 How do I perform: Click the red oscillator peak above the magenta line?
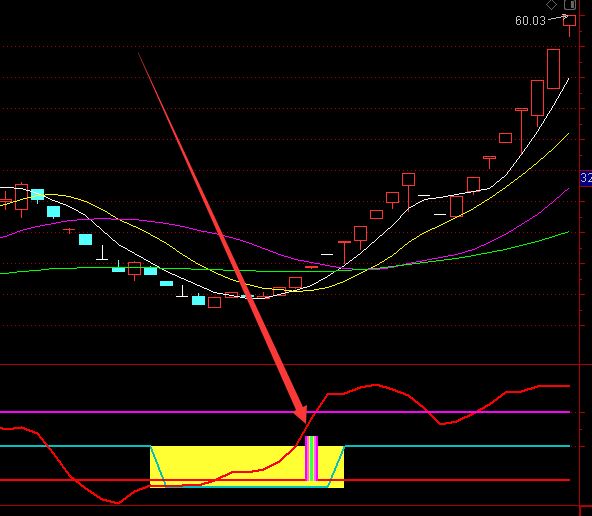(x=375, y=385)
